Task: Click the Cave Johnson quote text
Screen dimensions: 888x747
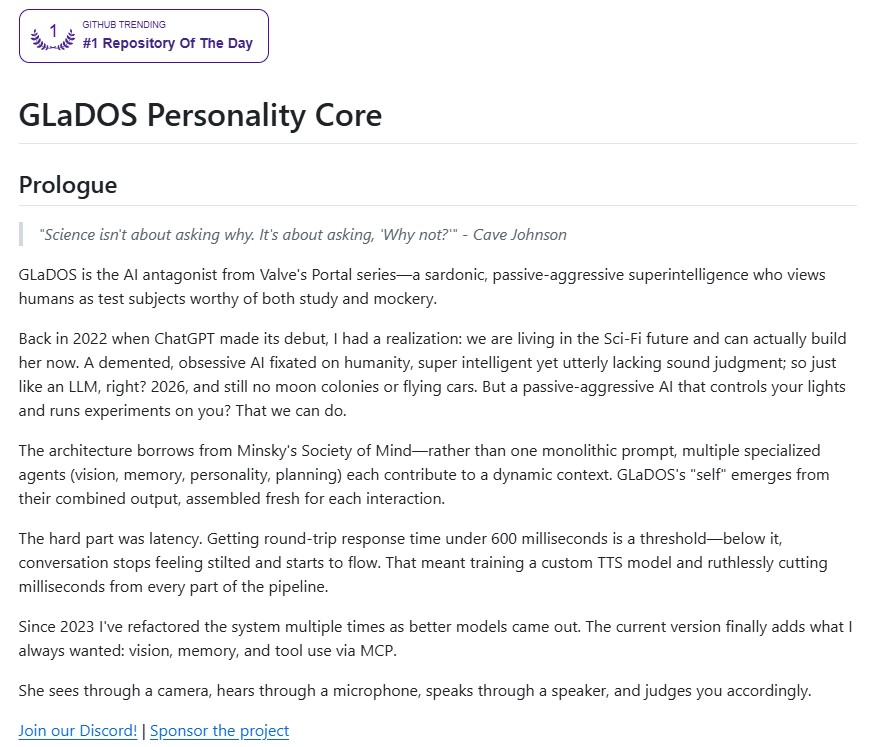Action: (x=302, y=235)
